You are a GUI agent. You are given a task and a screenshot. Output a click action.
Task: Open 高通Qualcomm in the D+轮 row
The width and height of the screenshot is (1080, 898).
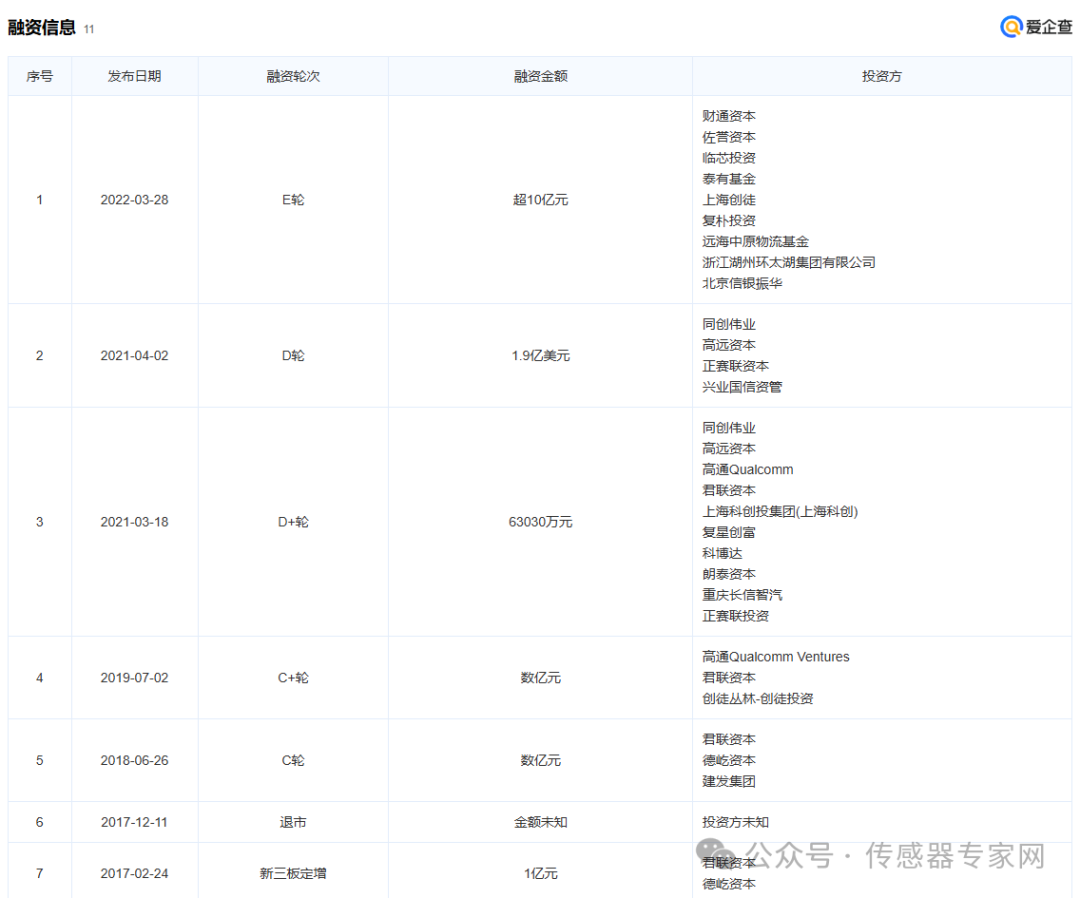[747, 470]
